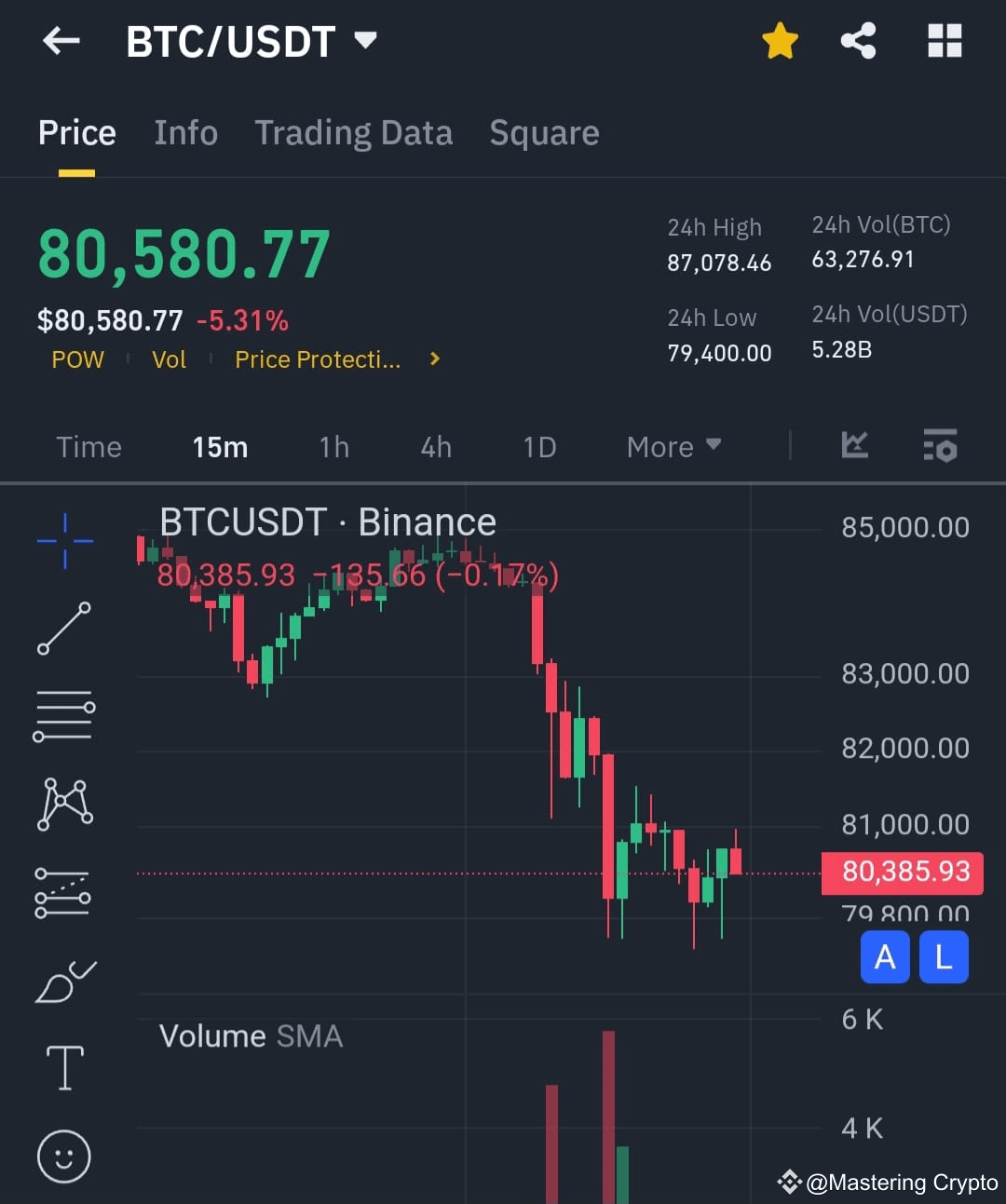Click the $80,580.77 USD price text
The width and height of the screenshot is (1006, 1204).
(110, 321)
